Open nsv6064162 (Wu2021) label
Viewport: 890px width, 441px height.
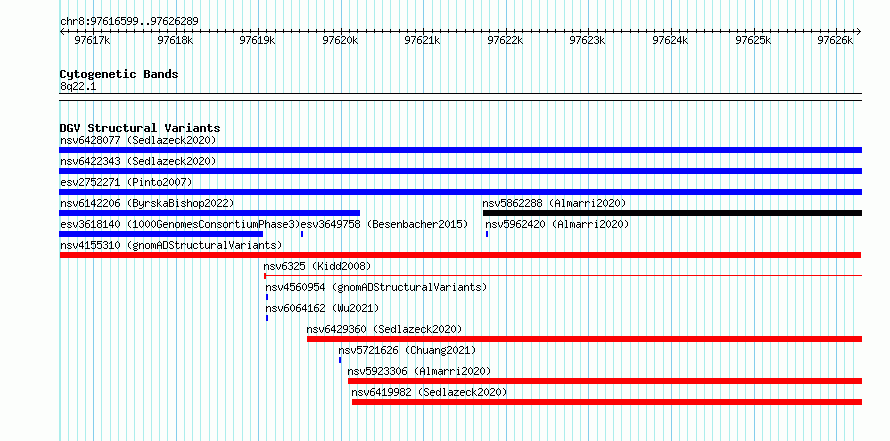pyautogui.click(x=322, y=308)
